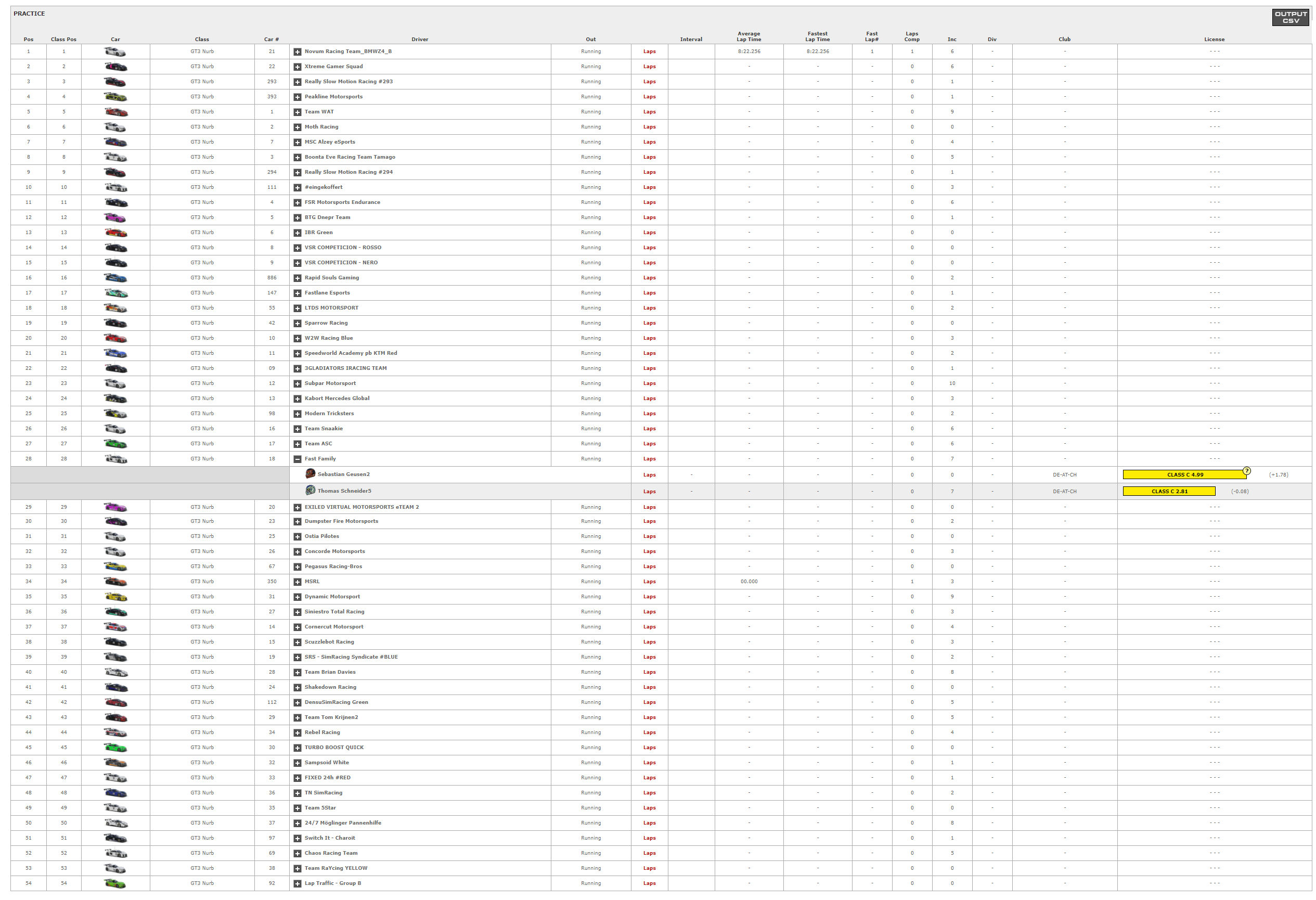Click the PRACTICE session heading
Image resolution: width=1316 pixels, height=900 pixels.
point(29,14)
